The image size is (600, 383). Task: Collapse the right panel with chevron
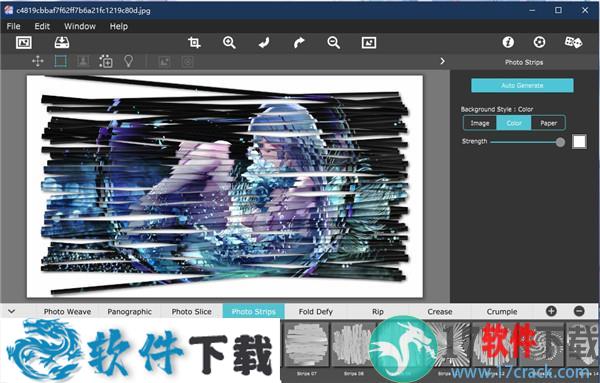[442, 61]
